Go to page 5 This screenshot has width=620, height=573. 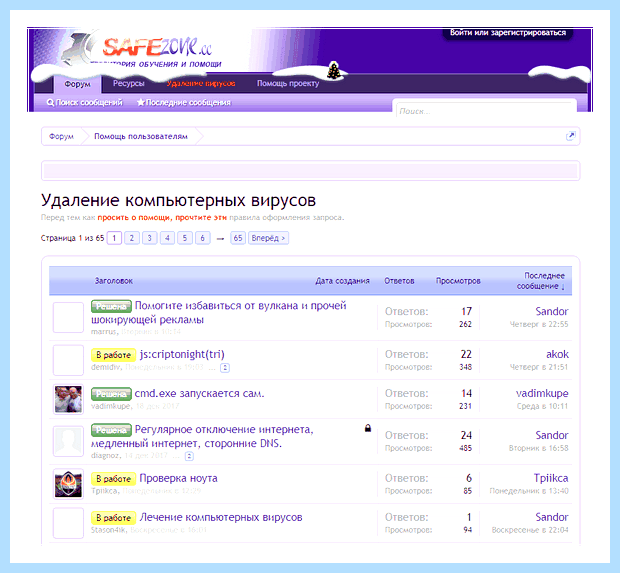185,238
